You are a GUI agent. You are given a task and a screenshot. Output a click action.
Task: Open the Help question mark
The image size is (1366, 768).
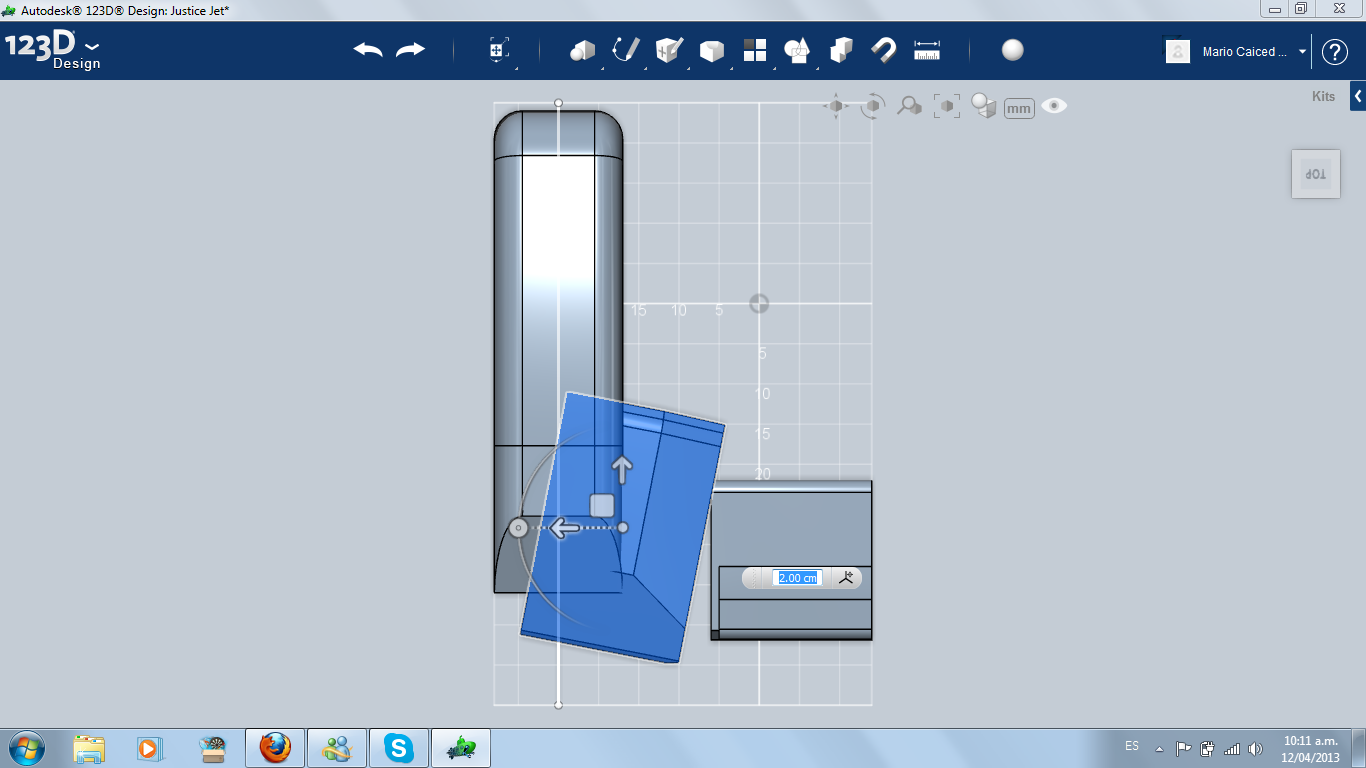[x=1335, y=52]
